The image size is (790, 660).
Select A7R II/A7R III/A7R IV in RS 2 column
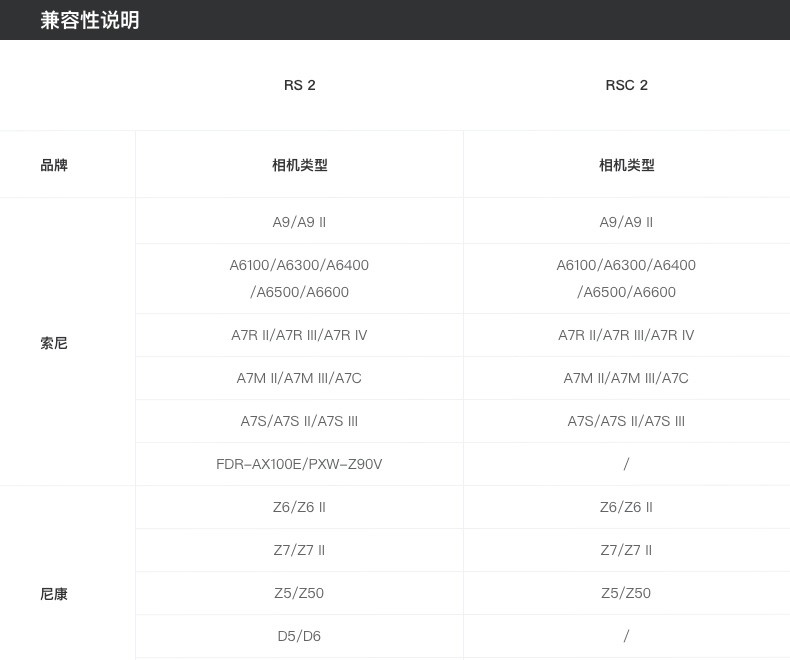click(x=299, y=335)
